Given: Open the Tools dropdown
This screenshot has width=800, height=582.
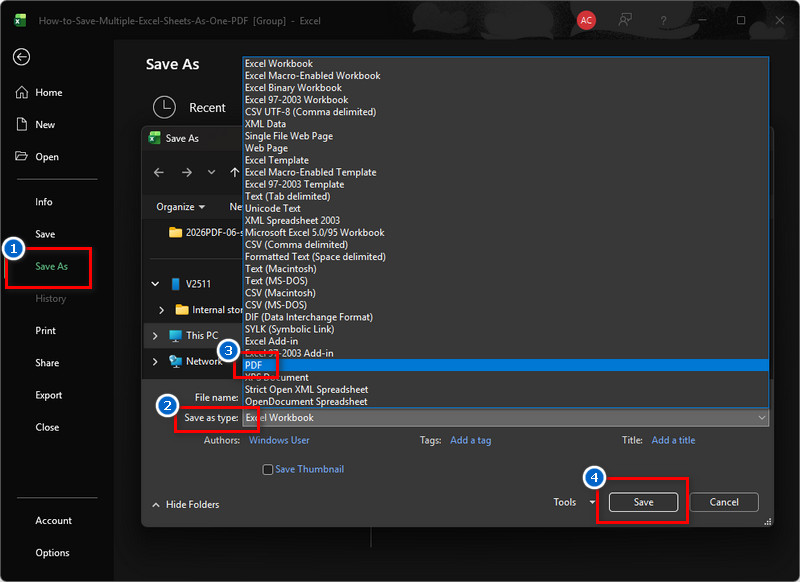Looking at the screenshot, I should pos(574,502).
